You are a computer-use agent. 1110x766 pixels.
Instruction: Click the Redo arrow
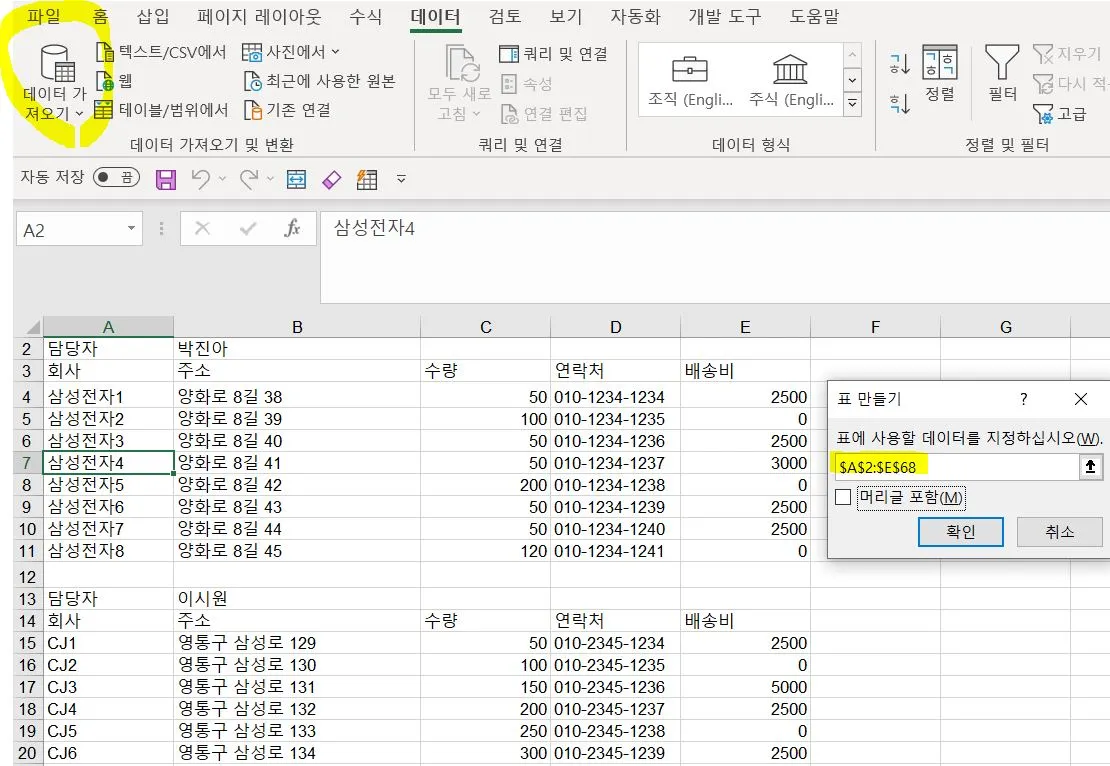tap(249, 179)
